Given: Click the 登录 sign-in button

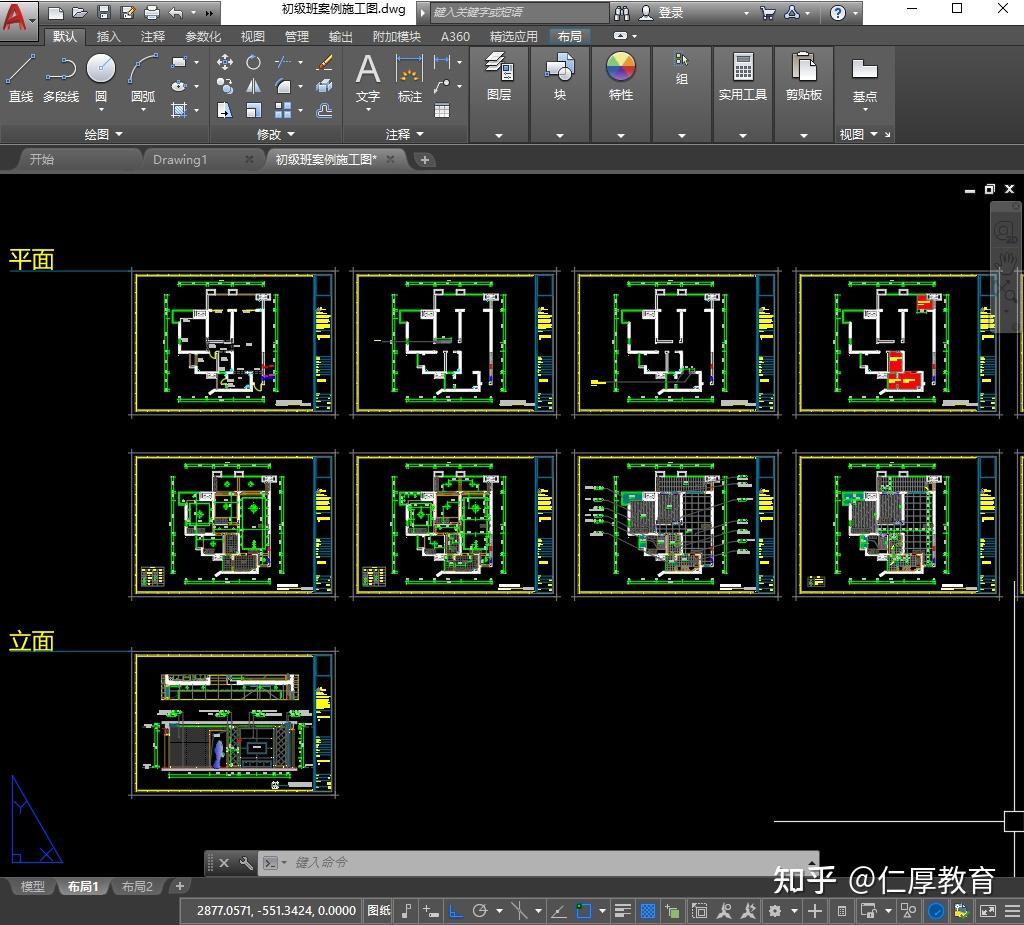Looking at the screenshot, I should coord(662,12).
